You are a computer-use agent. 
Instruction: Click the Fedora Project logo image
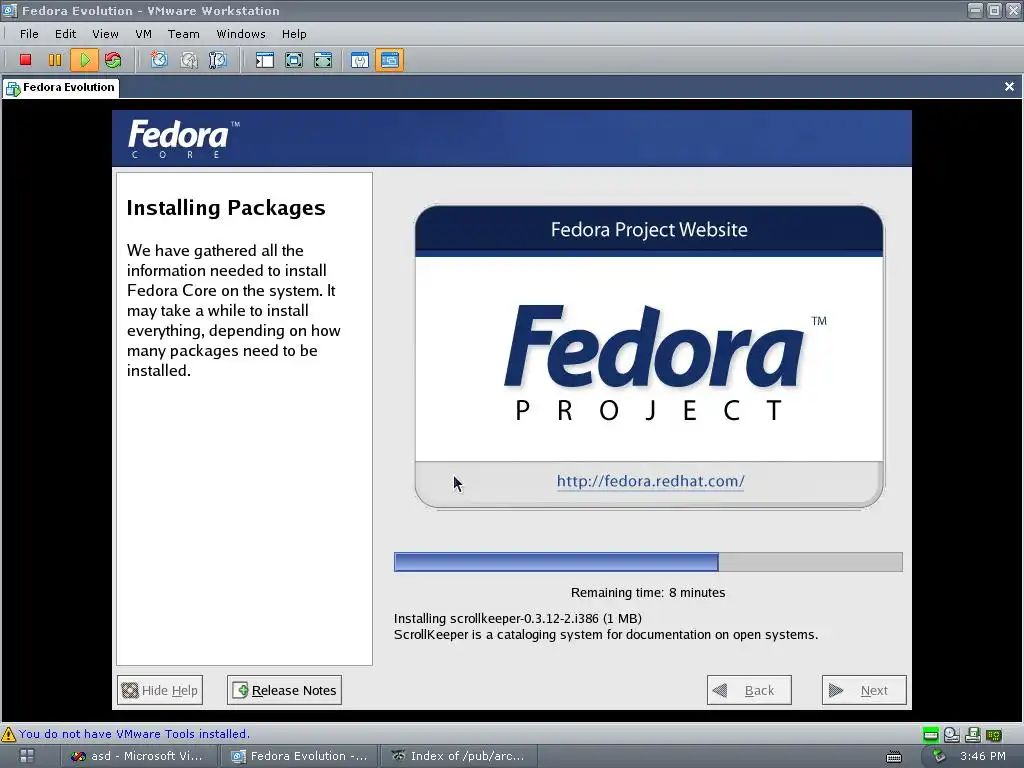click(665, 363)
